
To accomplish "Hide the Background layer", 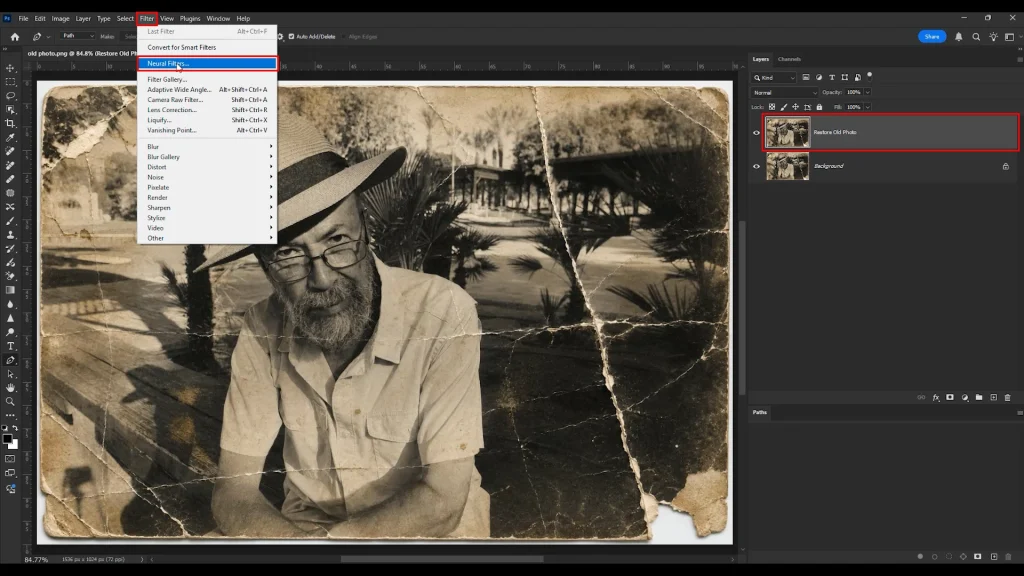I will (756, 167).
